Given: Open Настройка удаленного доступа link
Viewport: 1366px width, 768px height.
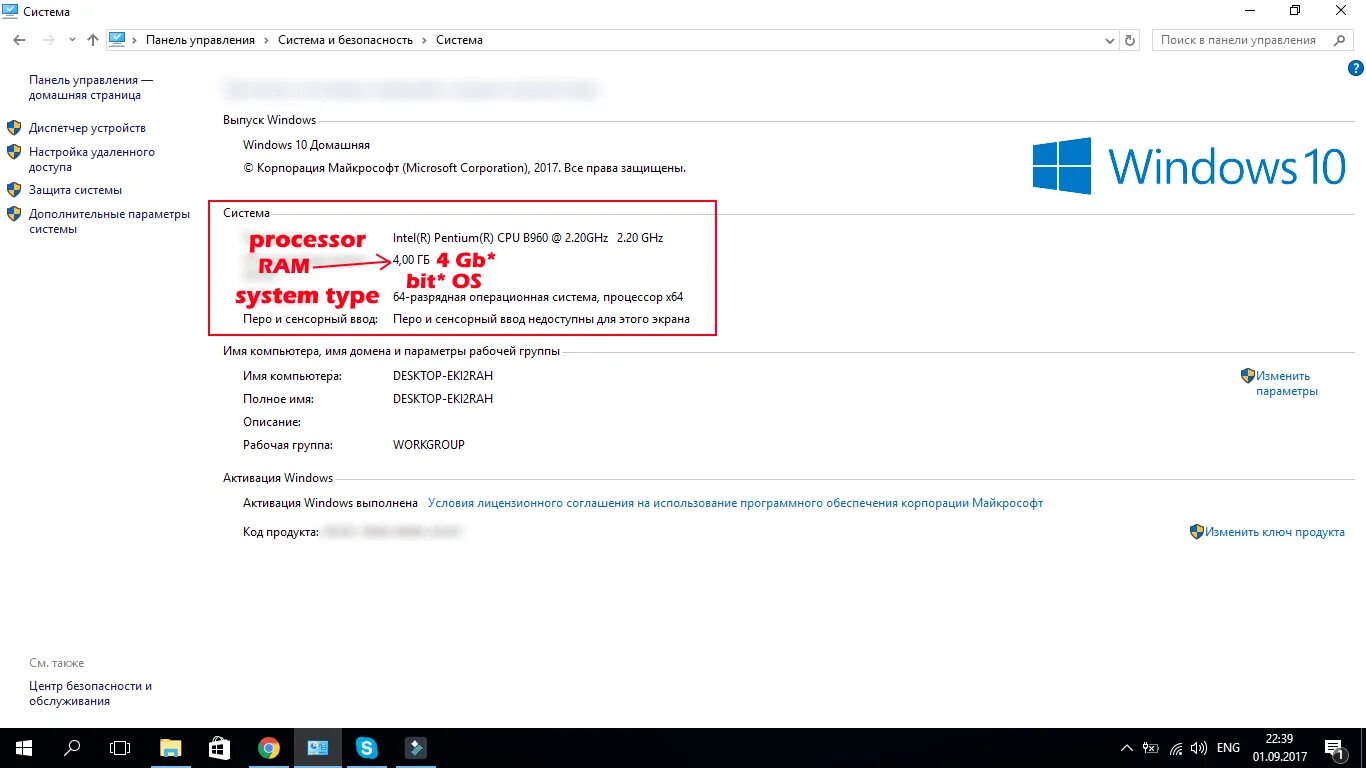Looking at the screenshot, I should tap(92, 160).
